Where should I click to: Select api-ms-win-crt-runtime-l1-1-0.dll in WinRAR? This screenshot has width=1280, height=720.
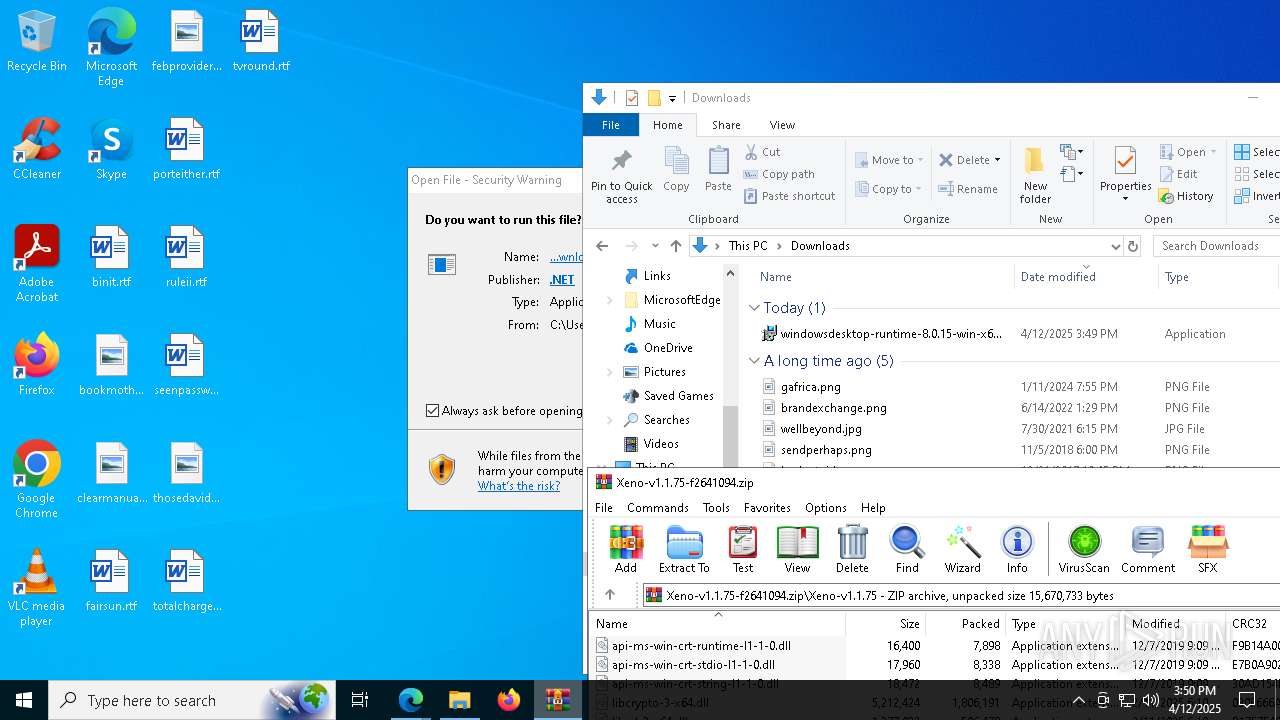(x=700, y=646)
